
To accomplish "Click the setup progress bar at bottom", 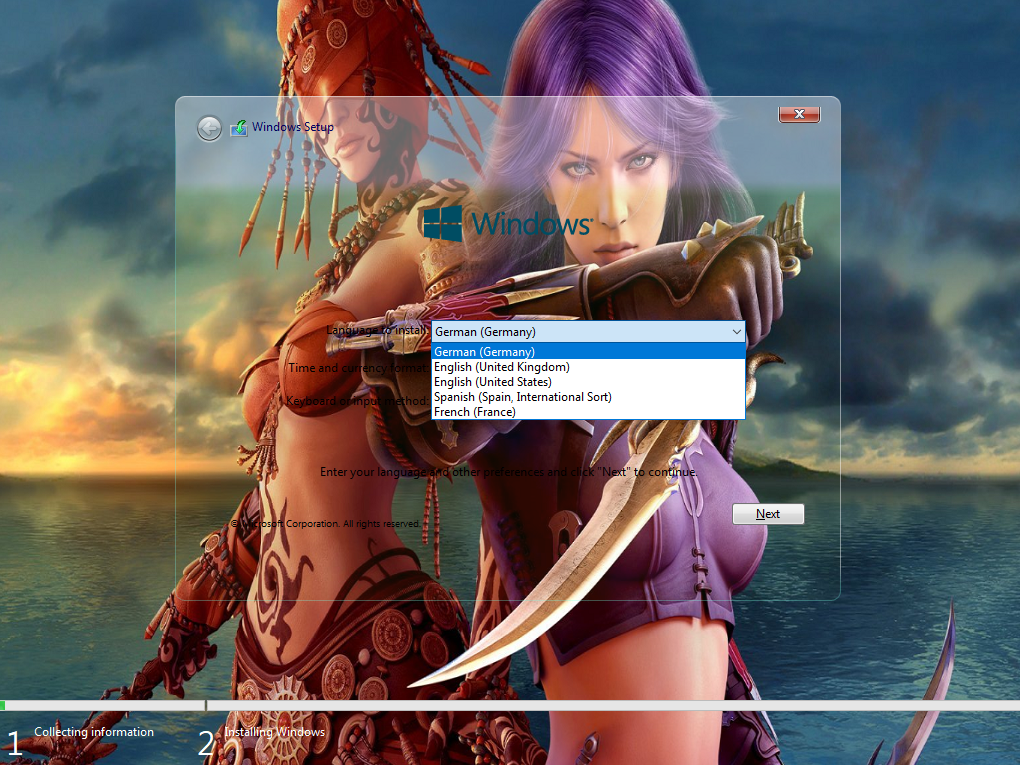I will pos(510,705).
